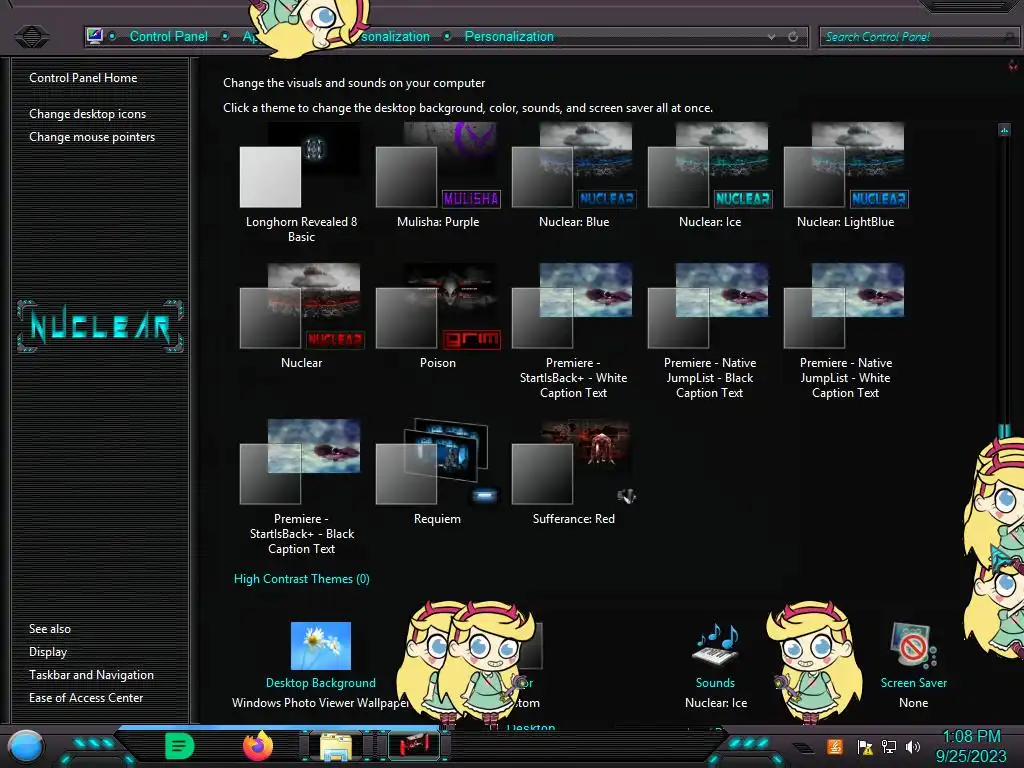
Task: Open the Screen Saver settings icon
Action: pyautogui.click(x=914, y=645)
